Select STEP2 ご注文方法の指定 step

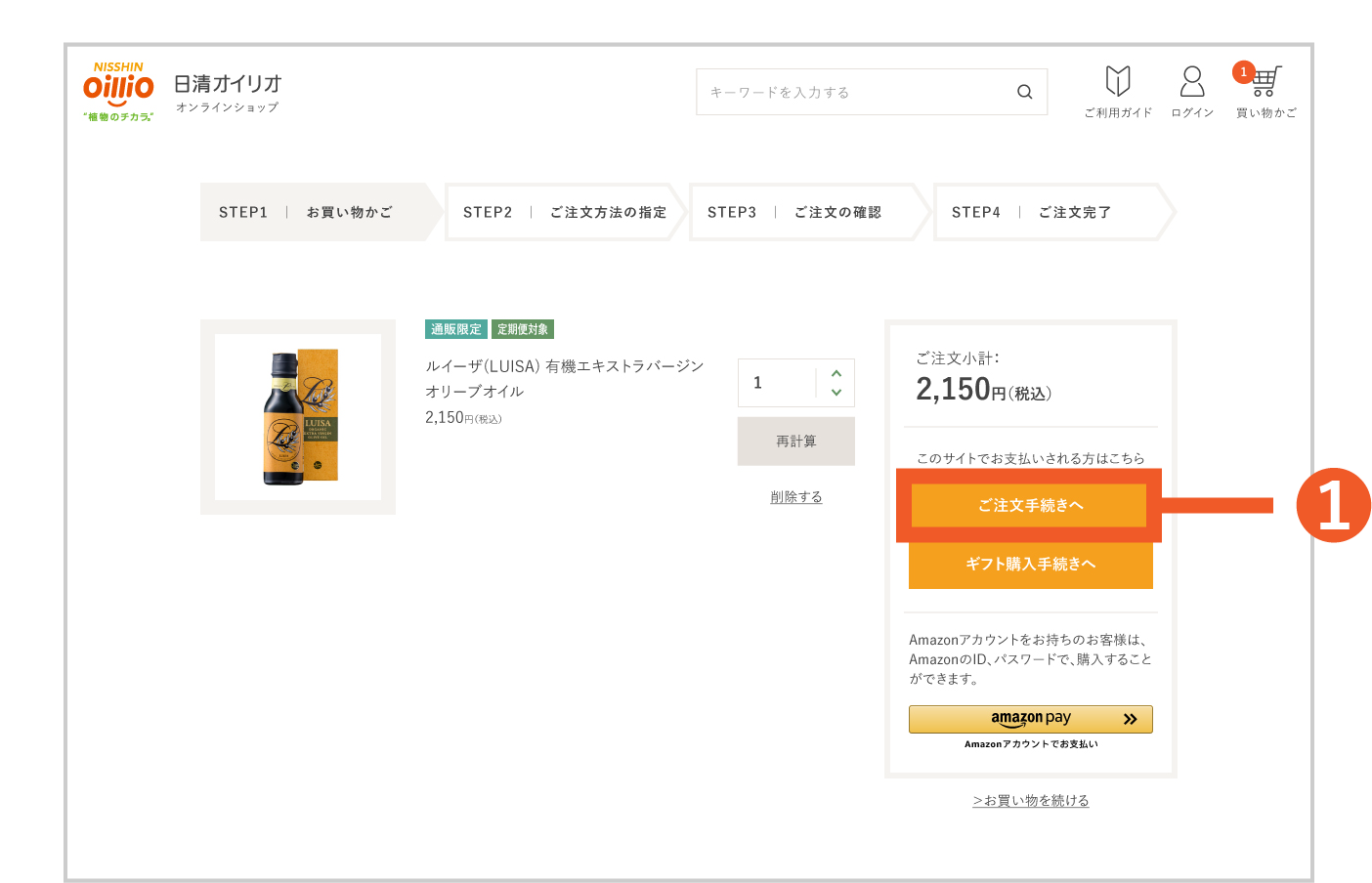point(565,212)
